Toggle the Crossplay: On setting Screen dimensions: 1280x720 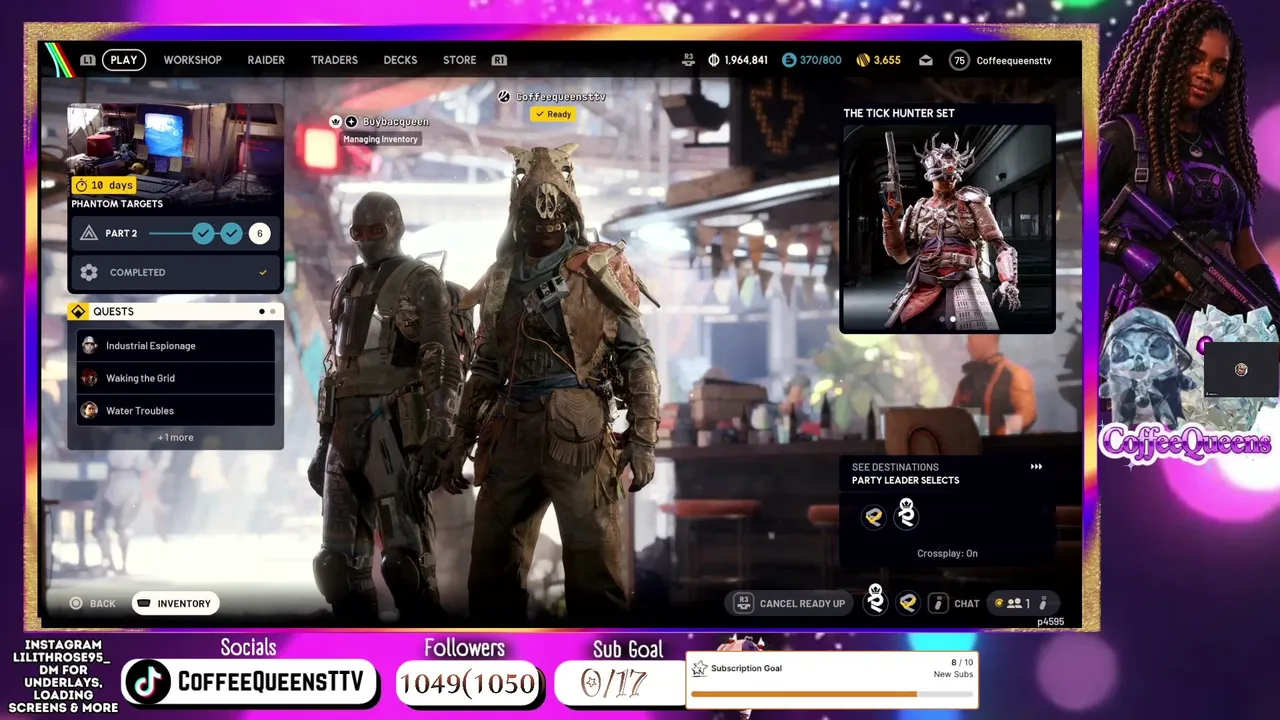947,553
